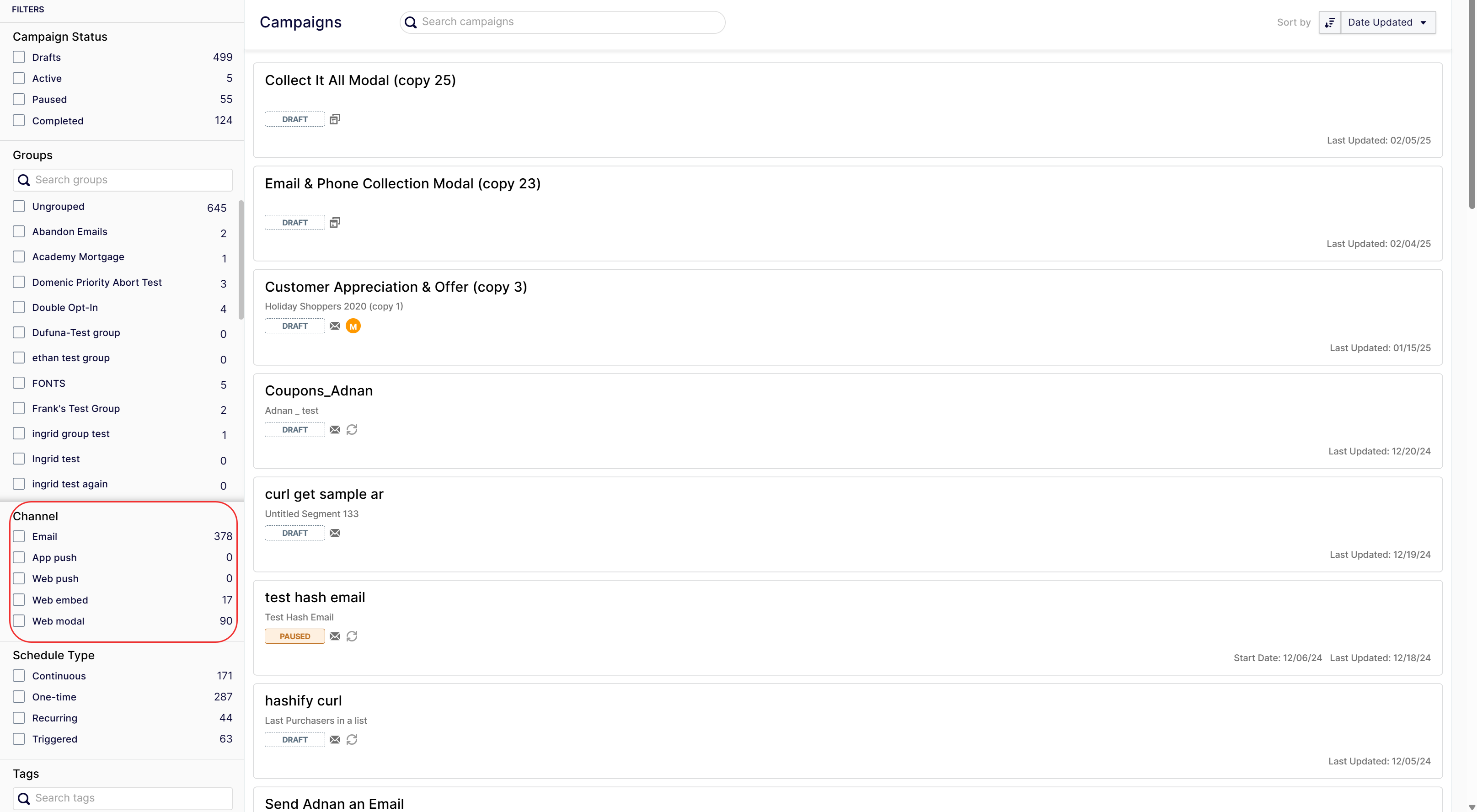Click the orange M badge on Customer Appreciation campaign
This screenshot has height=812, width=1477.
pos(353,326)
